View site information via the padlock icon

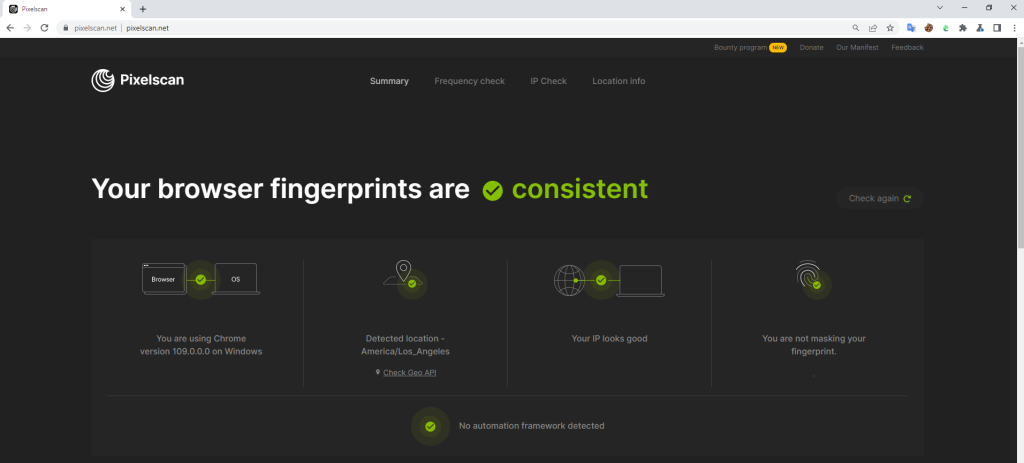(x=65, y=27)
